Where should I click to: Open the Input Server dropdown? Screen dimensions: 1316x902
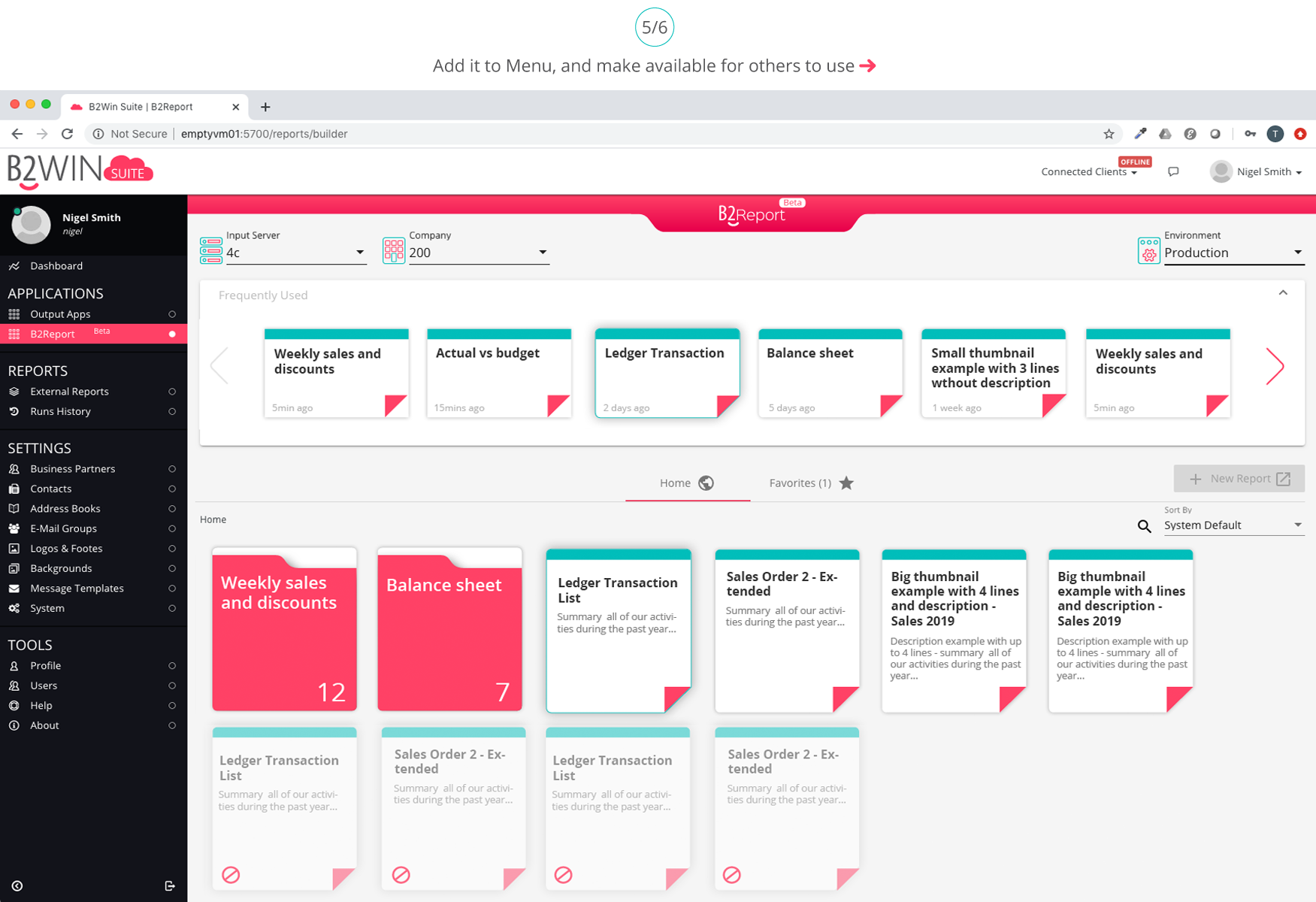tap(295, 253)
